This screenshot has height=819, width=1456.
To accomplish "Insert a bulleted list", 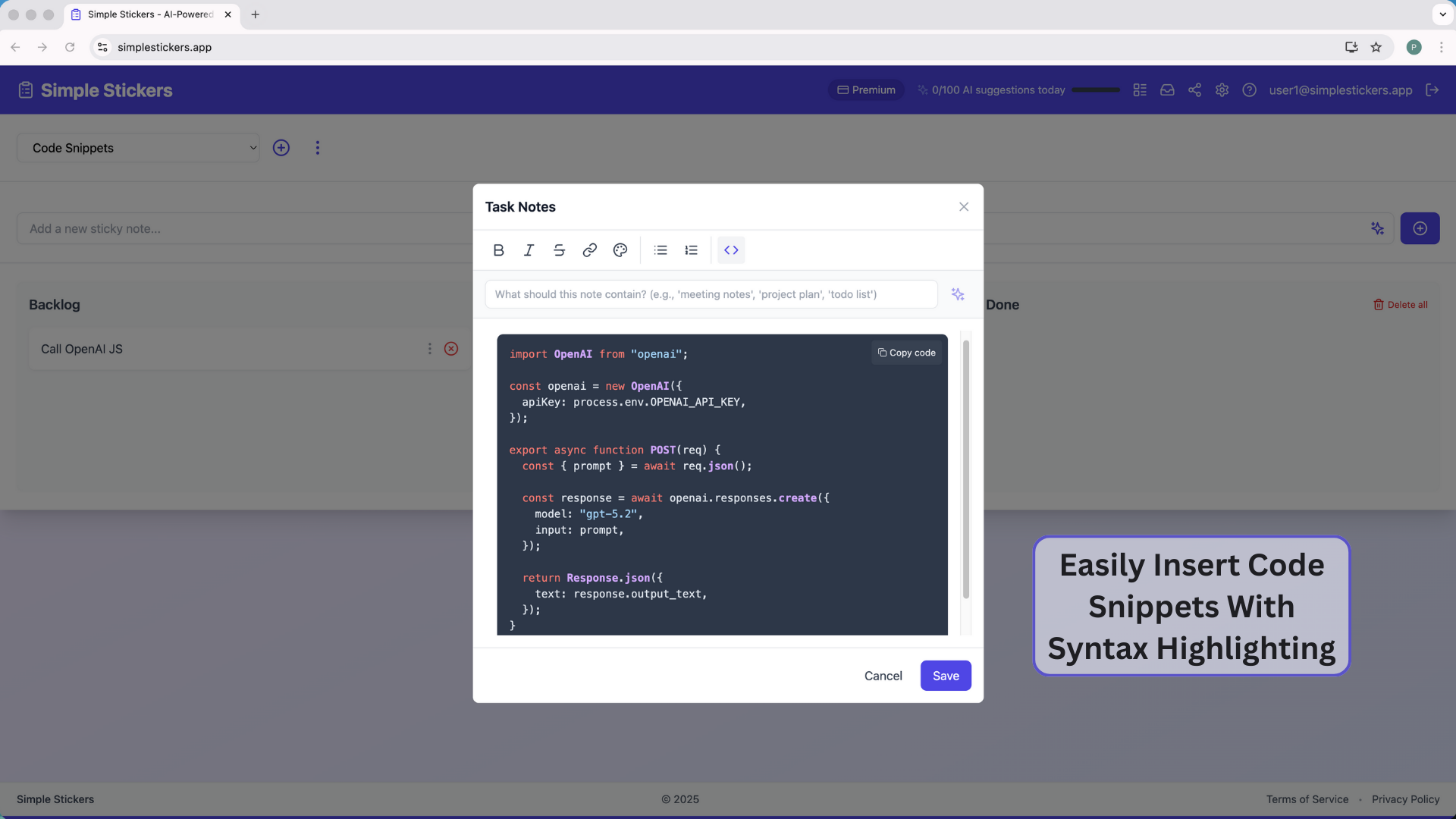I will [x=661, y=250].
